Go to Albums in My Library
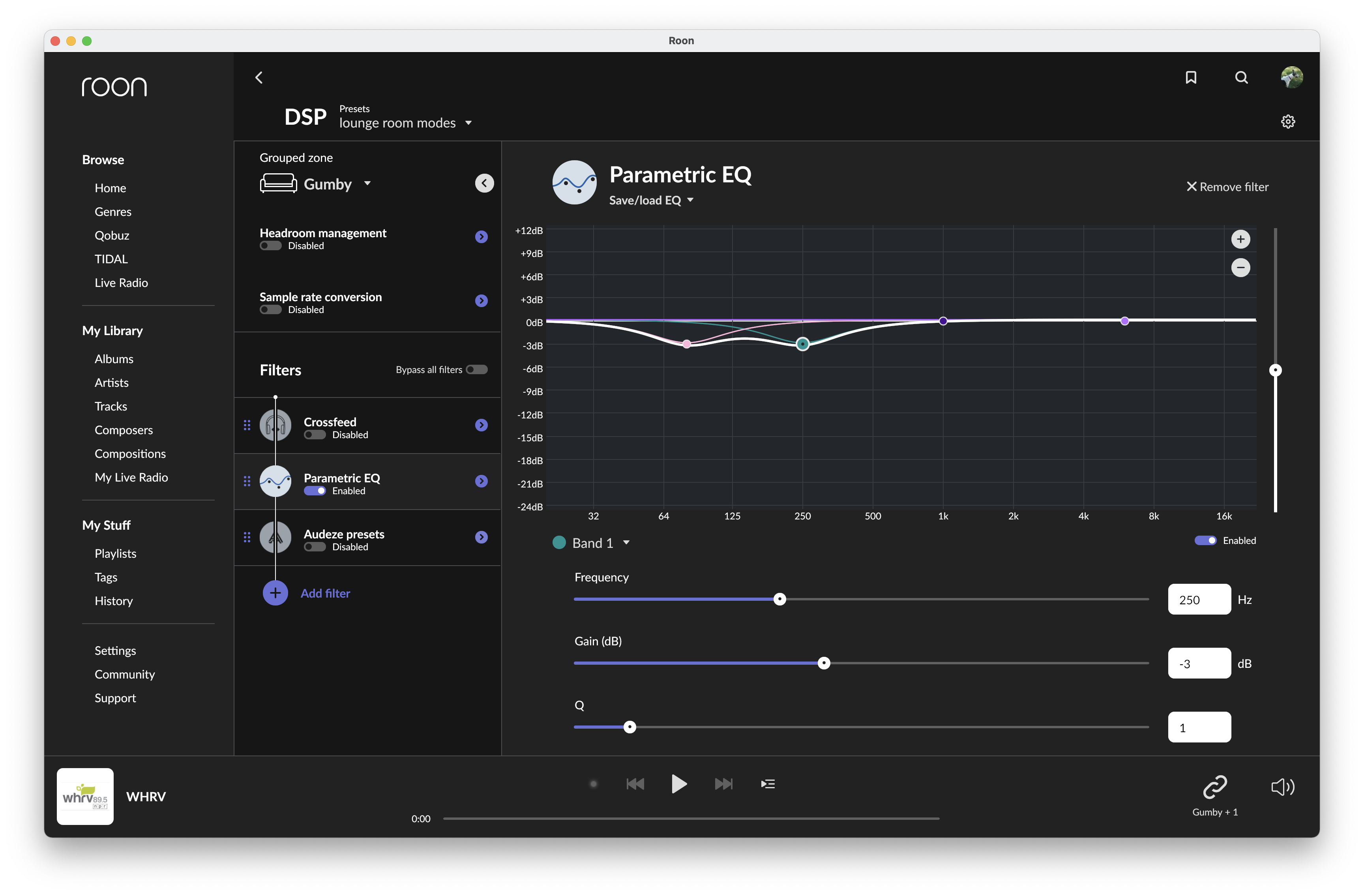This screenshot has width=1364, height=896. tap(114, 359)
